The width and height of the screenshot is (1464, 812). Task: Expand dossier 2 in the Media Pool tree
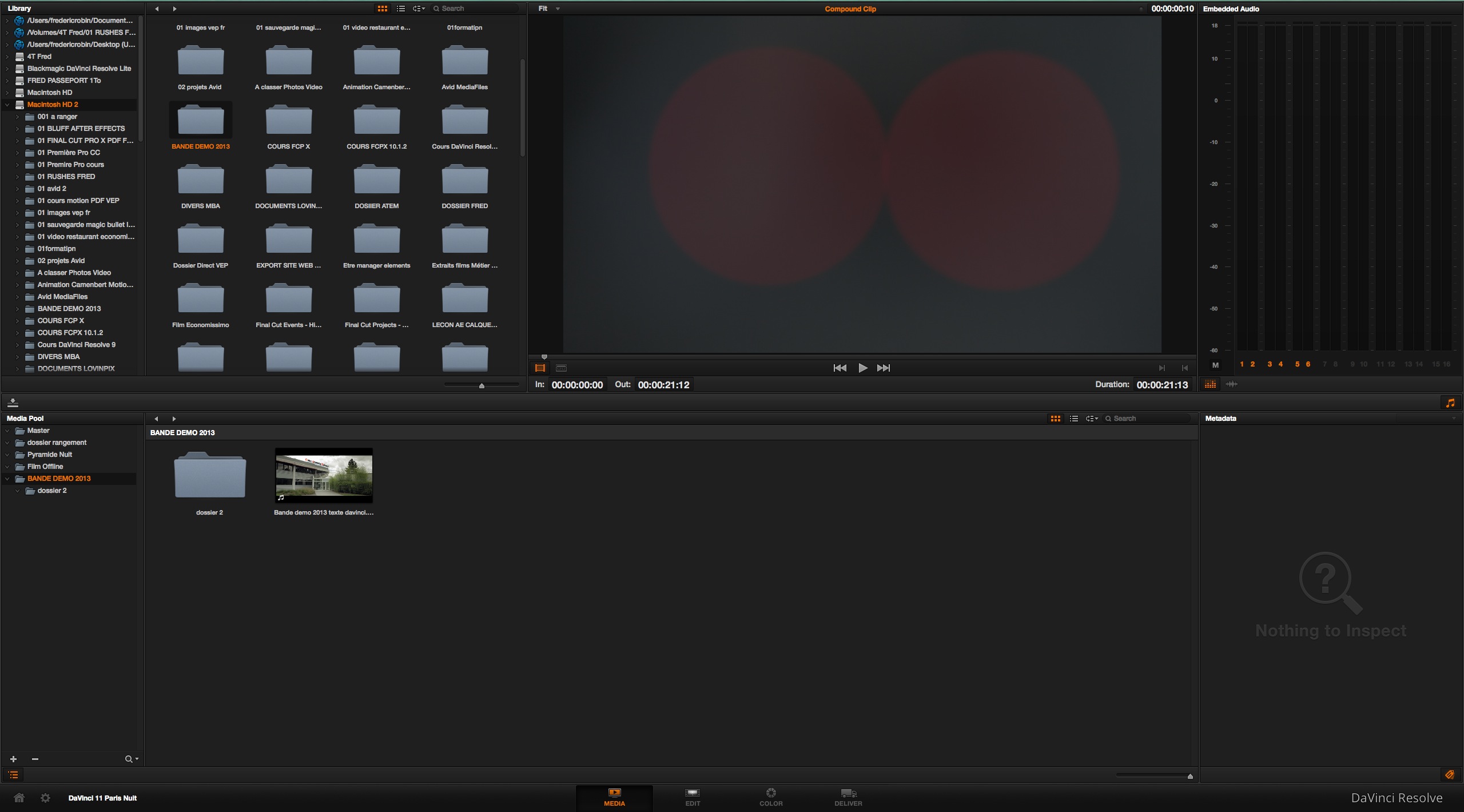17,490
